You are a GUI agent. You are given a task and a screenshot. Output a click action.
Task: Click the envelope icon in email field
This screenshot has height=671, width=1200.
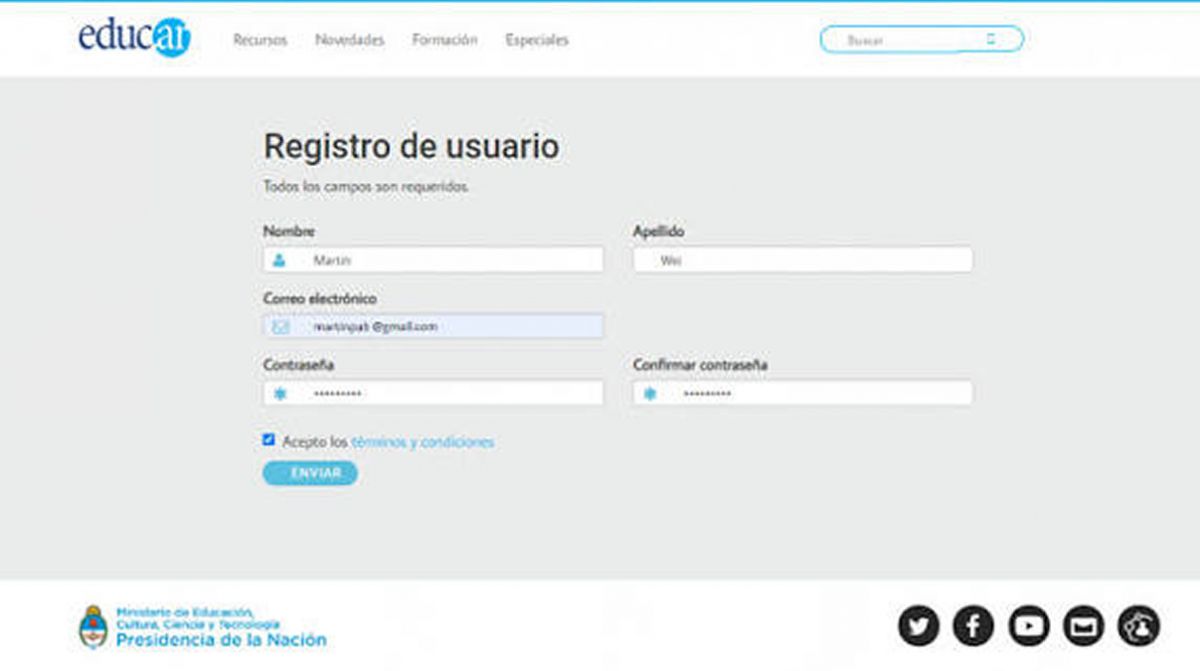280,327
